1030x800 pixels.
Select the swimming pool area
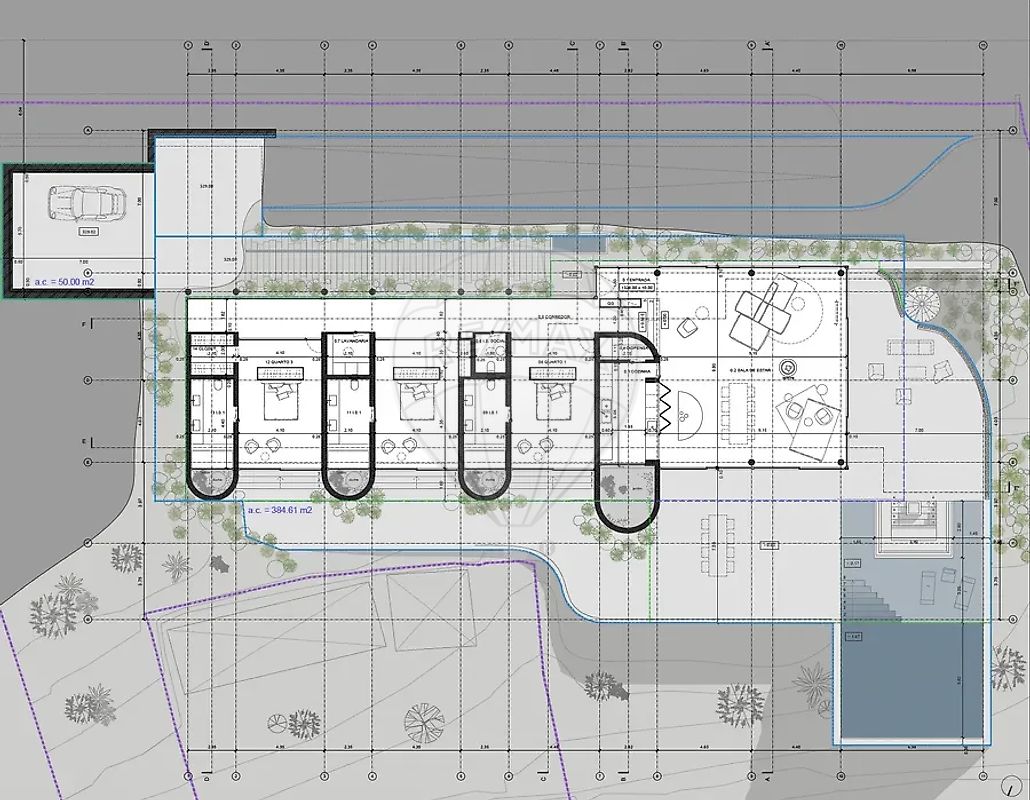coord(911,682)
